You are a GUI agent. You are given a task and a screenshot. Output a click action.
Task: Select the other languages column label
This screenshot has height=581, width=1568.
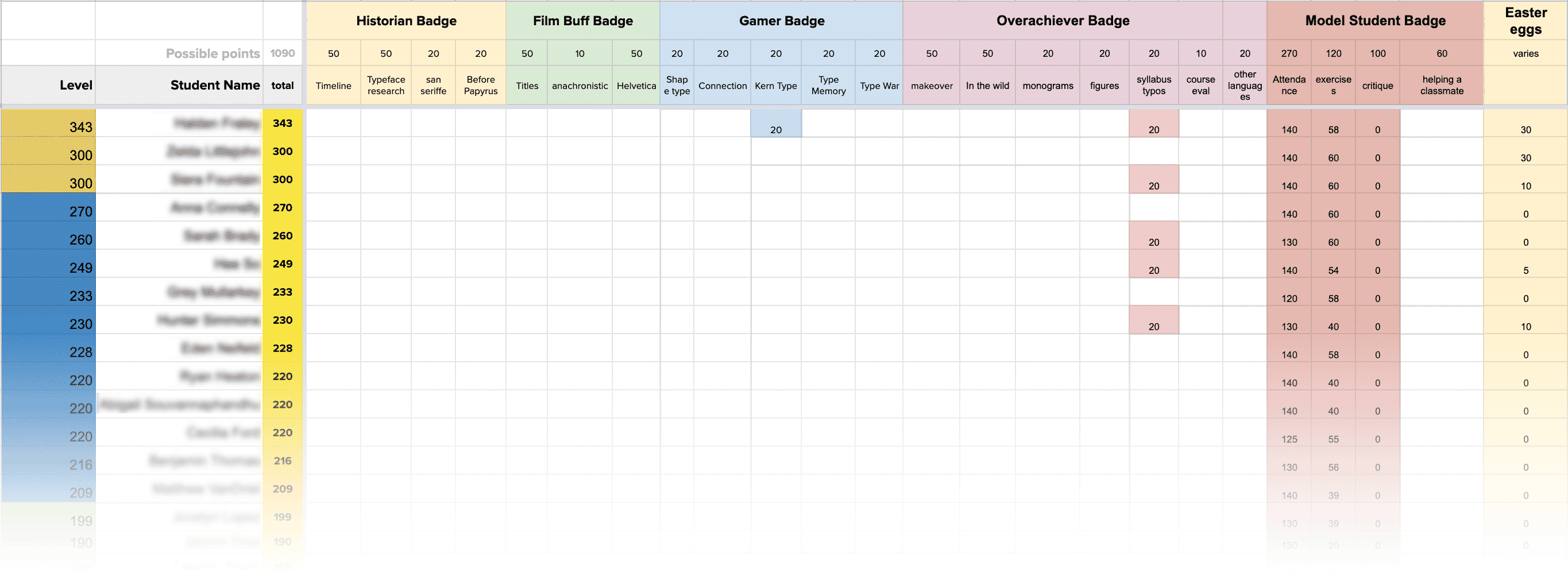click(1245, 85)
